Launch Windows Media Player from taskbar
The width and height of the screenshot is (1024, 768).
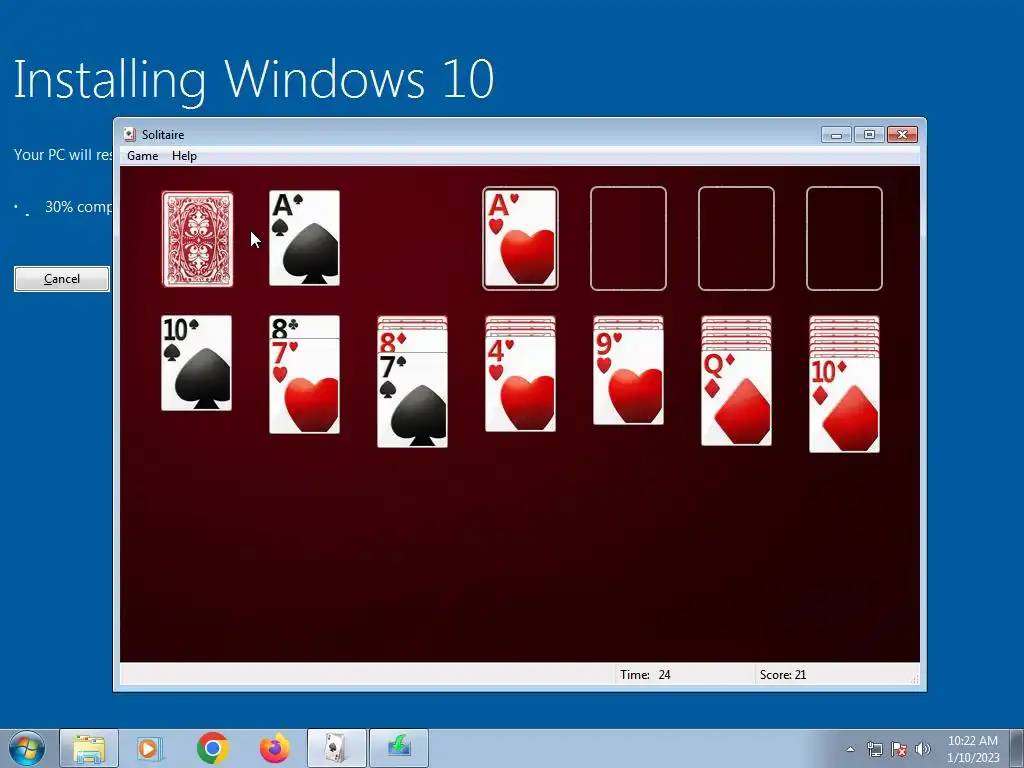(x=150, y=748)
